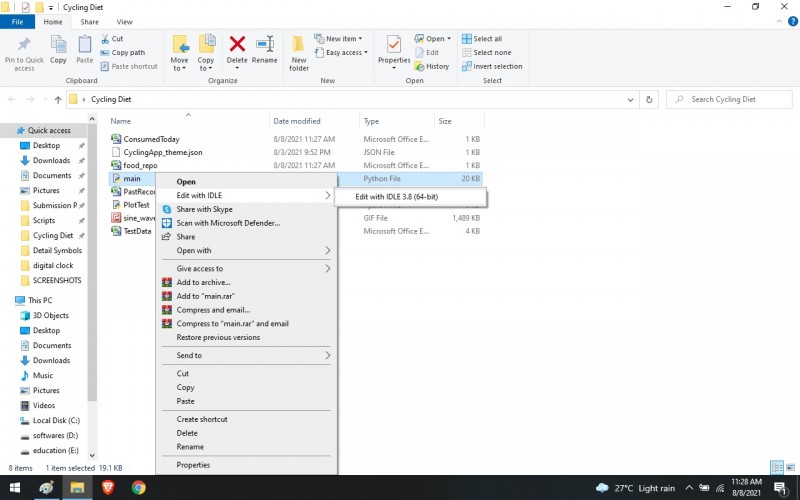
Task: Click the Cut scissors icon in ribbon
Action: pyautogui.click(x=105, y=39)
